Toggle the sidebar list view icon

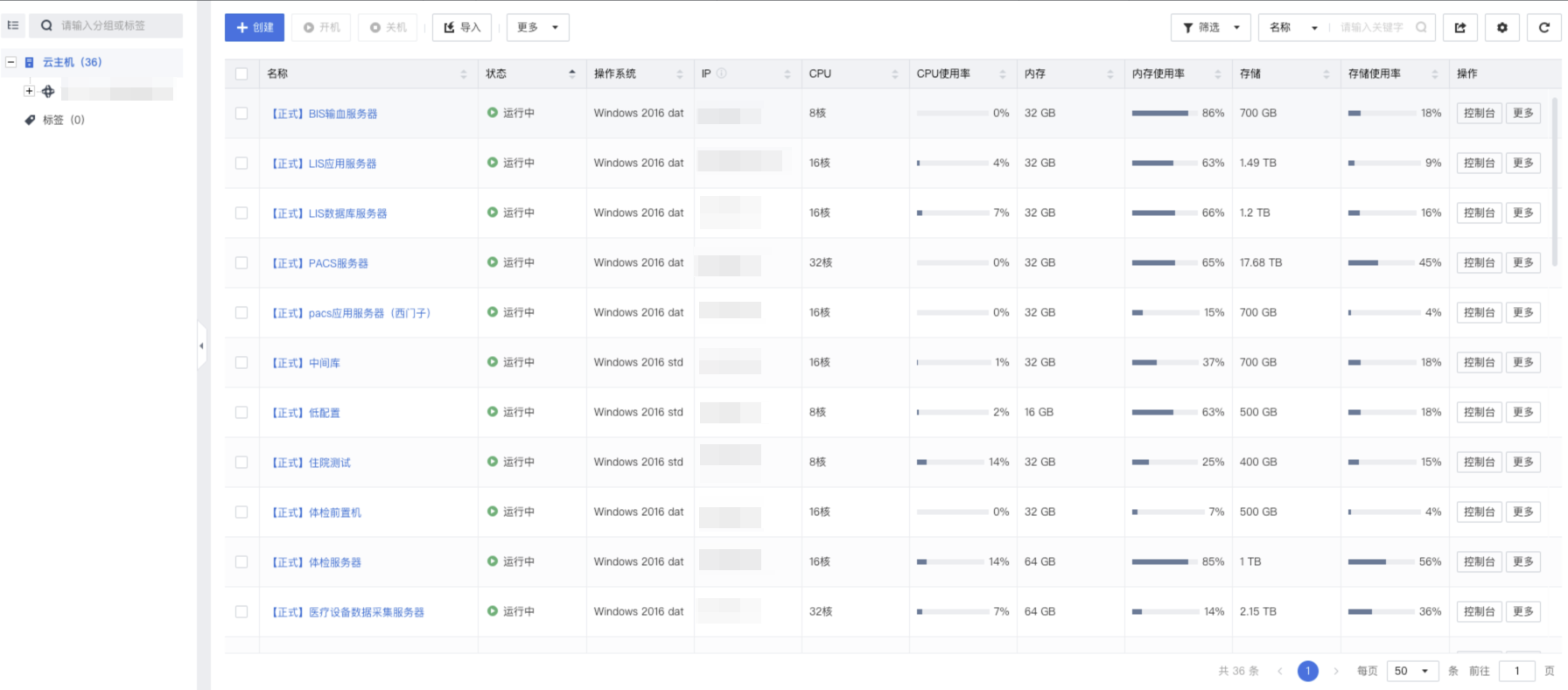(x=13, y=25)
